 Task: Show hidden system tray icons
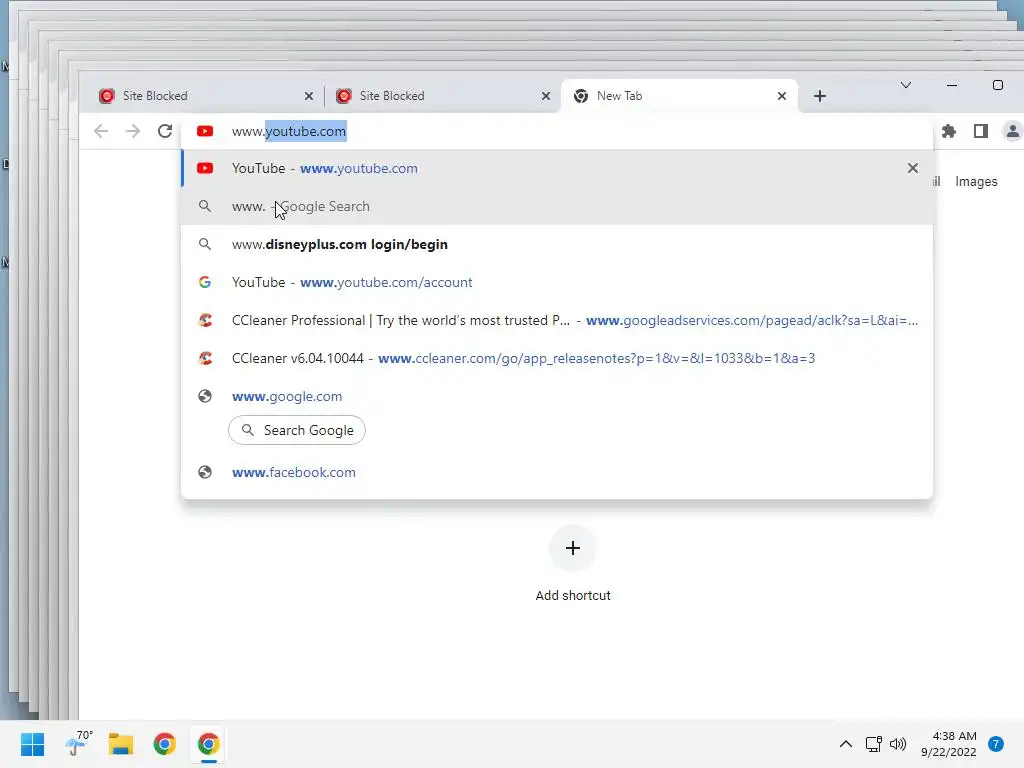tap(845, 744)
